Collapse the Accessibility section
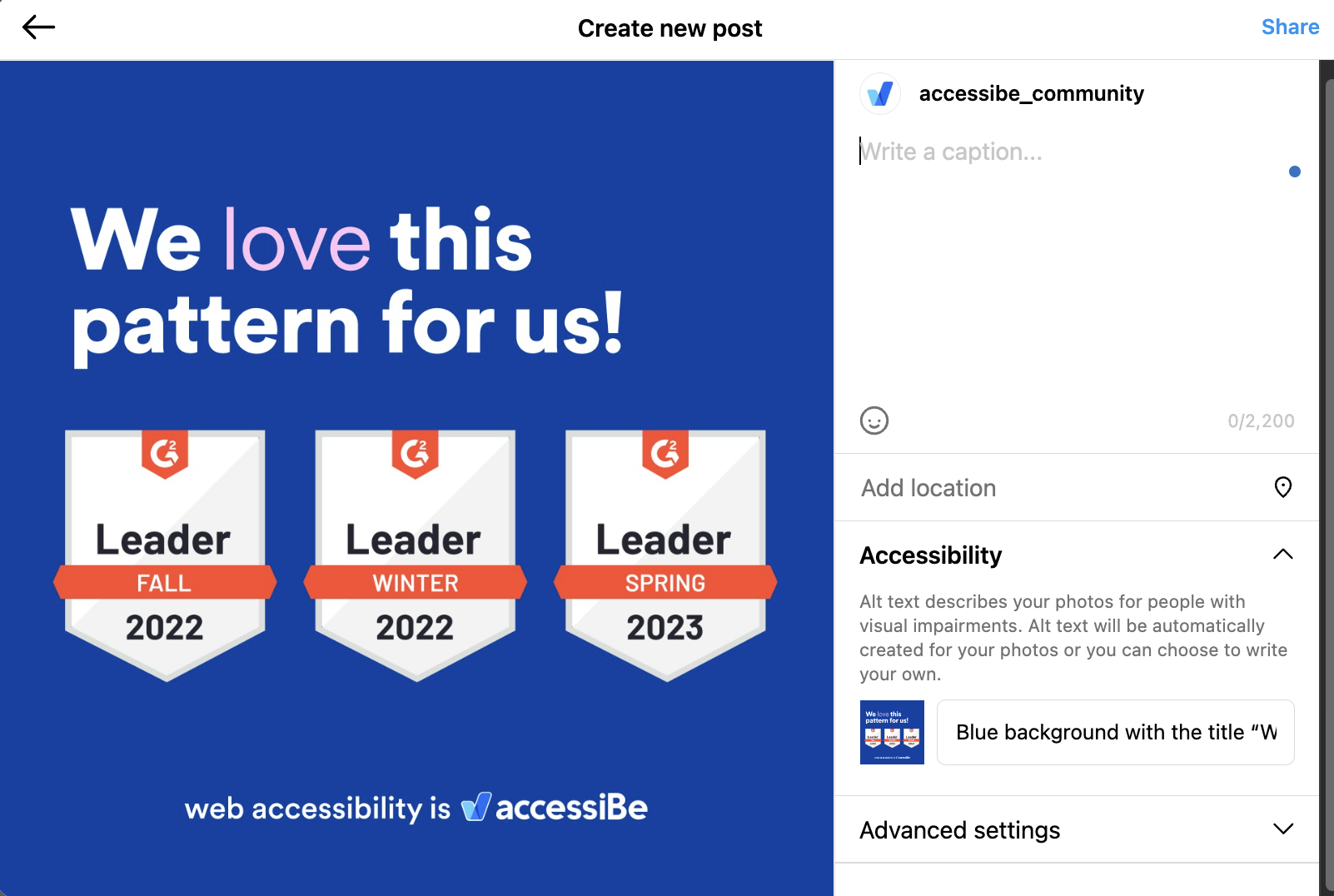Viewport: 1334px width, 896px height. [1283, 555]
